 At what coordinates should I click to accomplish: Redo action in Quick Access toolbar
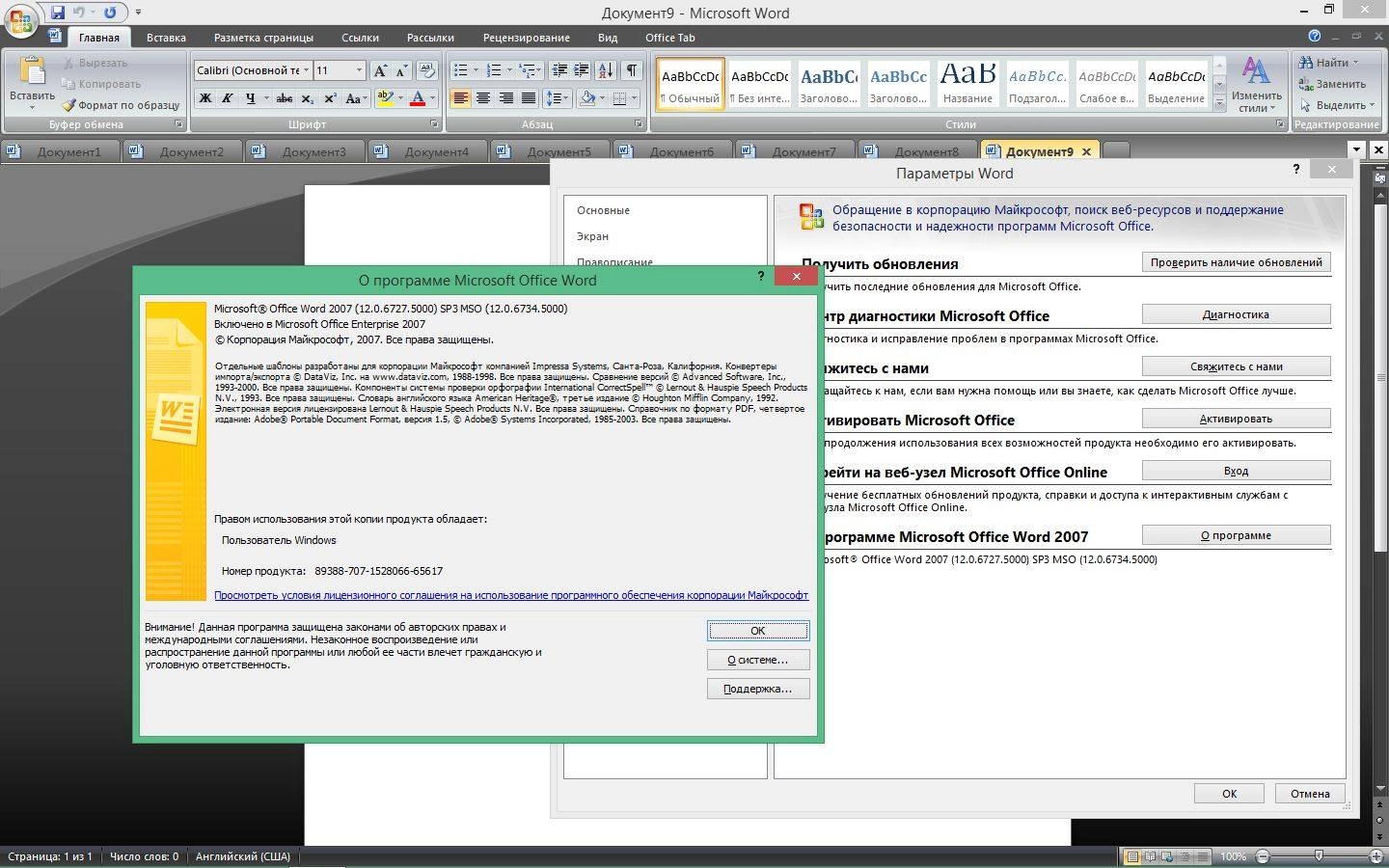(110, 13)
